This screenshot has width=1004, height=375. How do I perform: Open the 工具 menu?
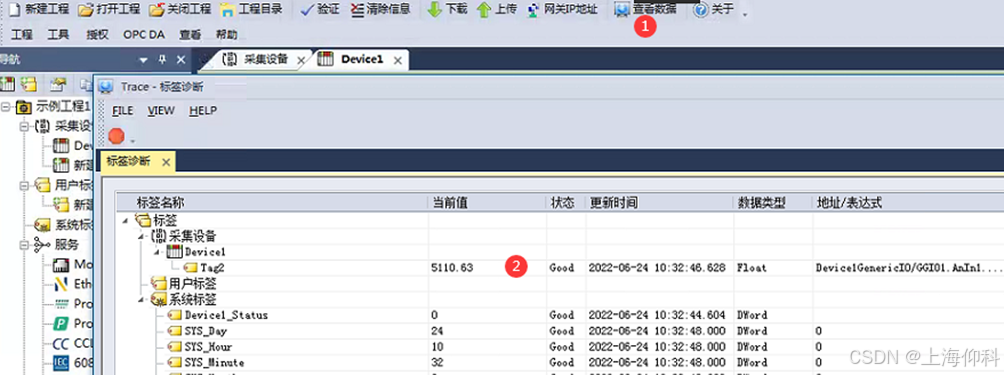click(x=58, y=35)
